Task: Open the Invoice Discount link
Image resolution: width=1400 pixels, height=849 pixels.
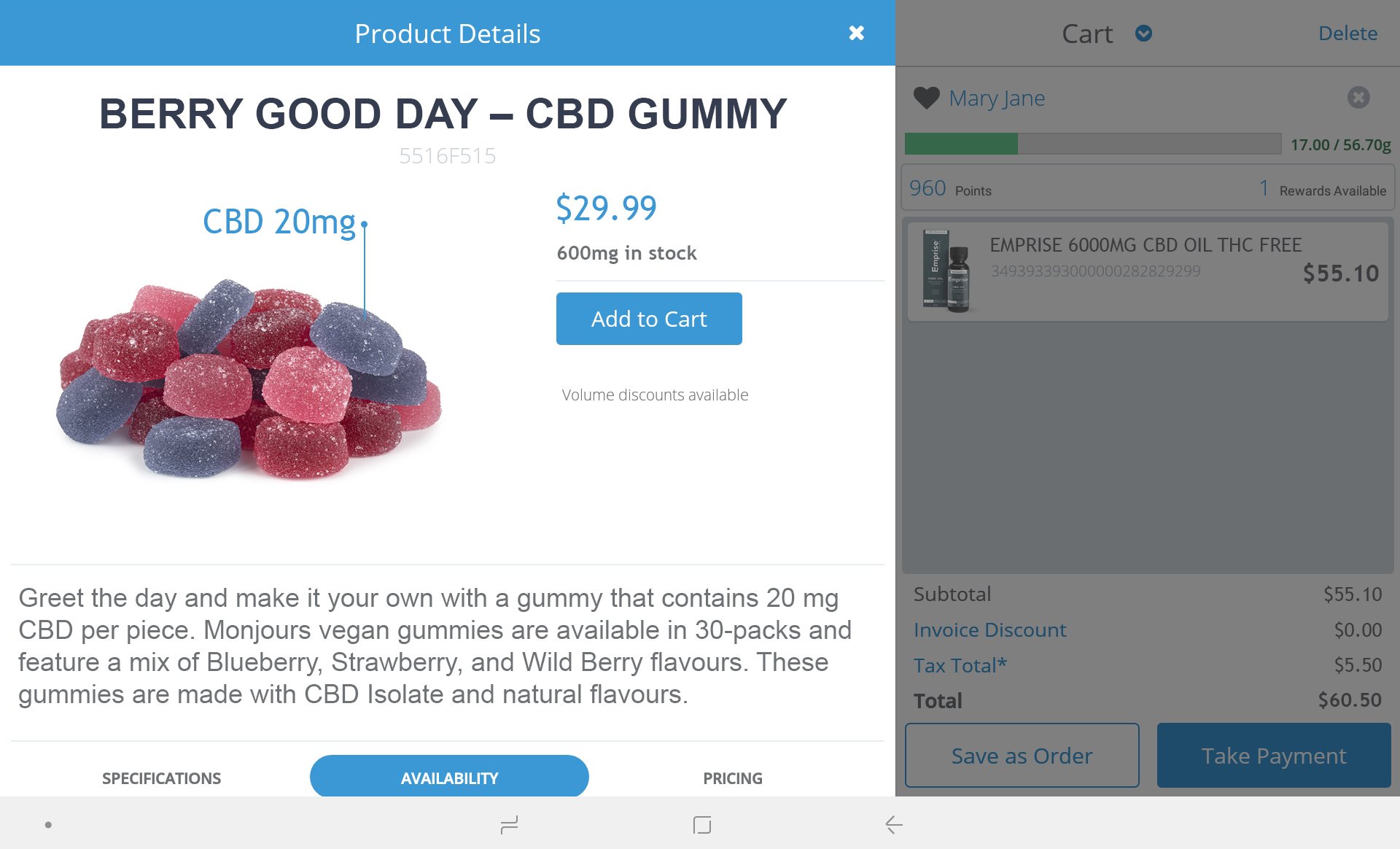Action: [x=989, y=630]
